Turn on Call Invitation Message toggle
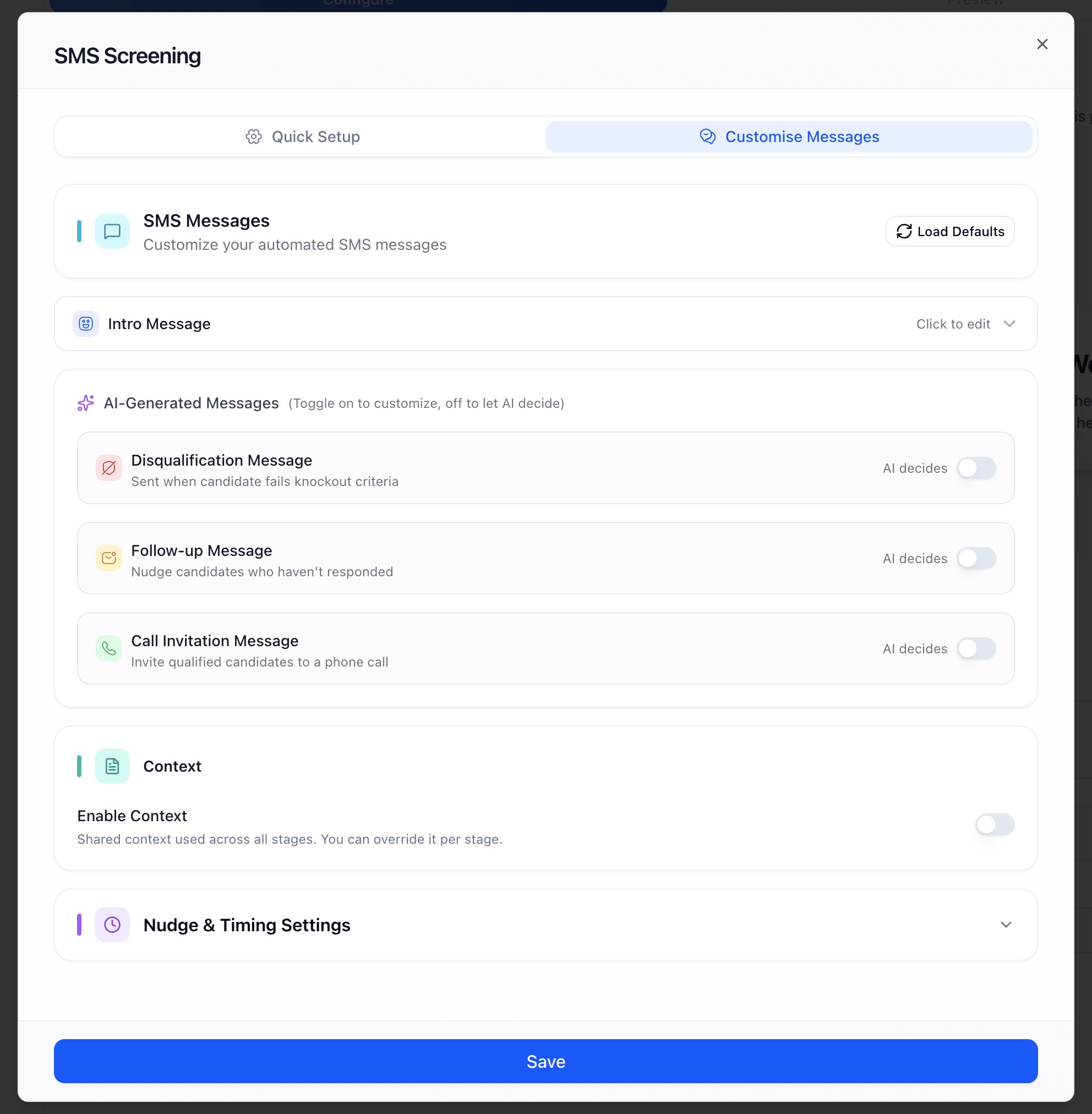Image resolution: width=1092 pixels, height=1114 pixels. pyautogui.click(x=976, y=648)
